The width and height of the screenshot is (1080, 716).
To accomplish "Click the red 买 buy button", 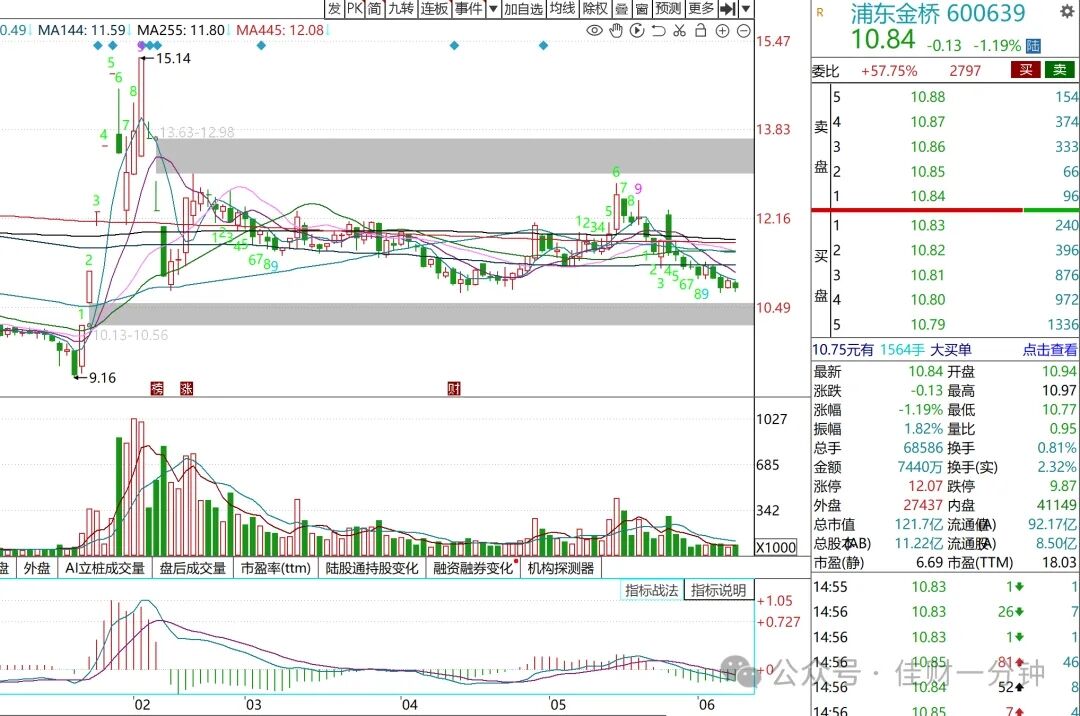I will [x=1026, y=70].
